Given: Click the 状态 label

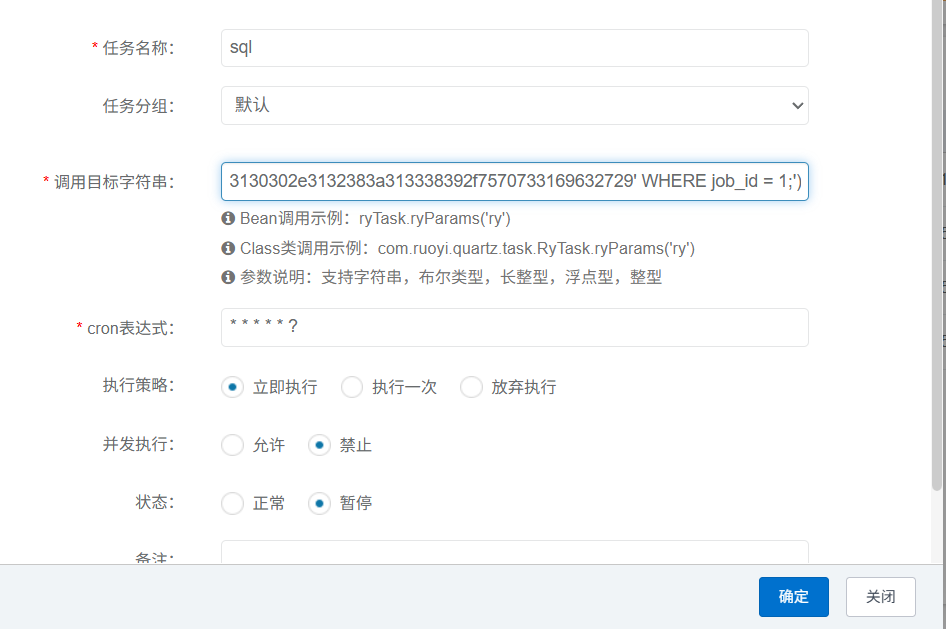Looking at the screenshot, I should pos(154,502).
